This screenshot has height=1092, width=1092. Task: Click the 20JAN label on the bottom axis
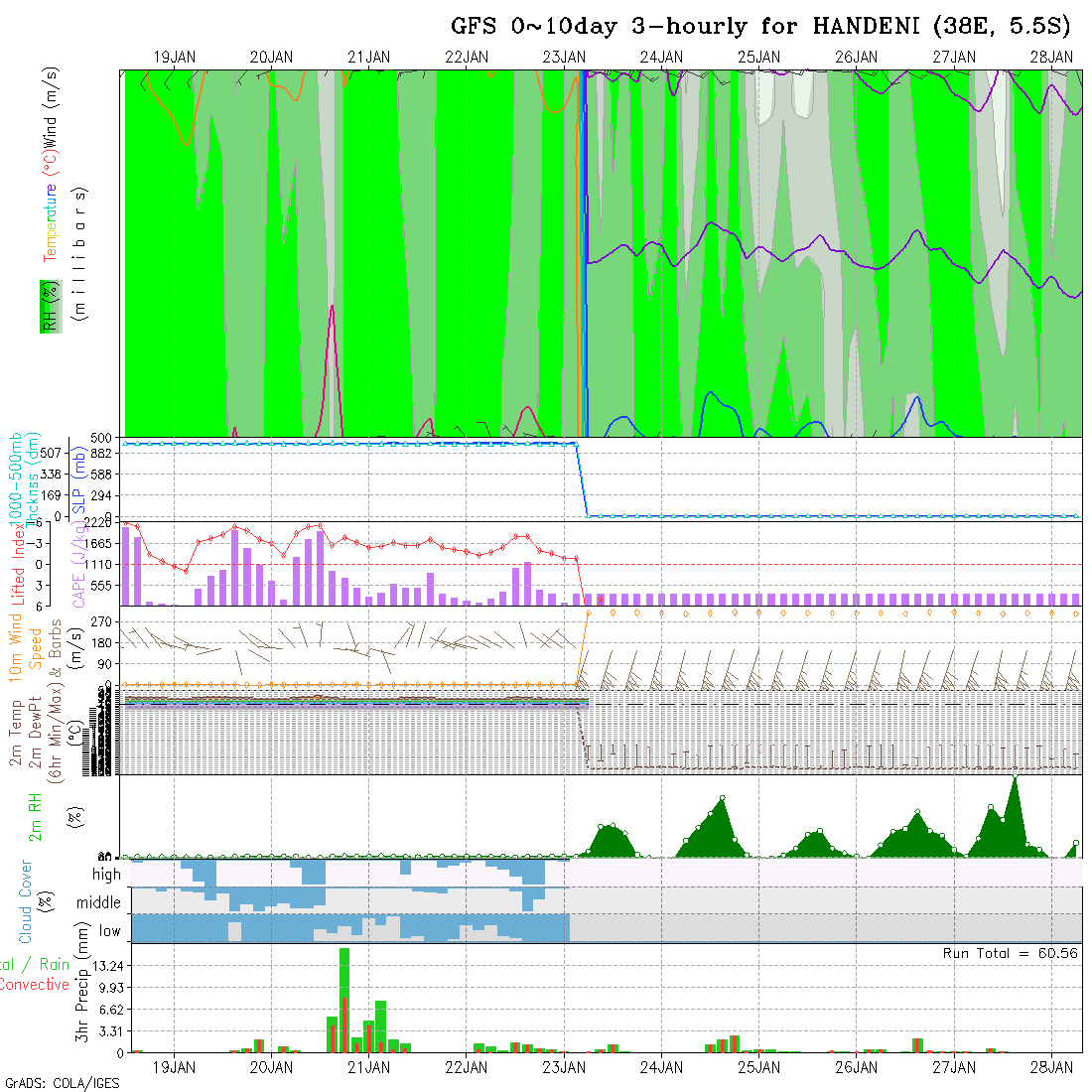pyautogui.click(x=272, y=1067)
